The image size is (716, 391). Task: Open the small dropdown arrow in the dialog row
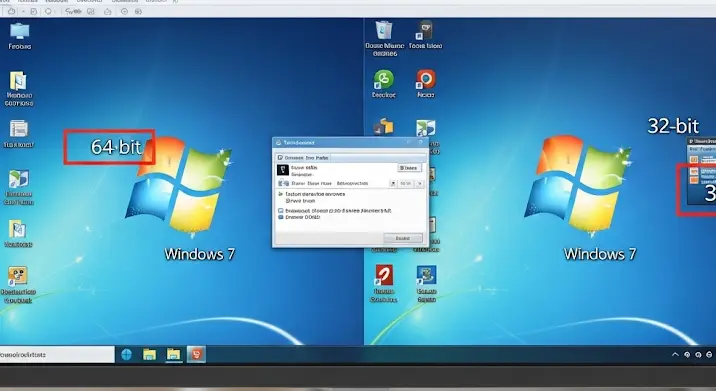pyautogui.click(x=393, y=184)
